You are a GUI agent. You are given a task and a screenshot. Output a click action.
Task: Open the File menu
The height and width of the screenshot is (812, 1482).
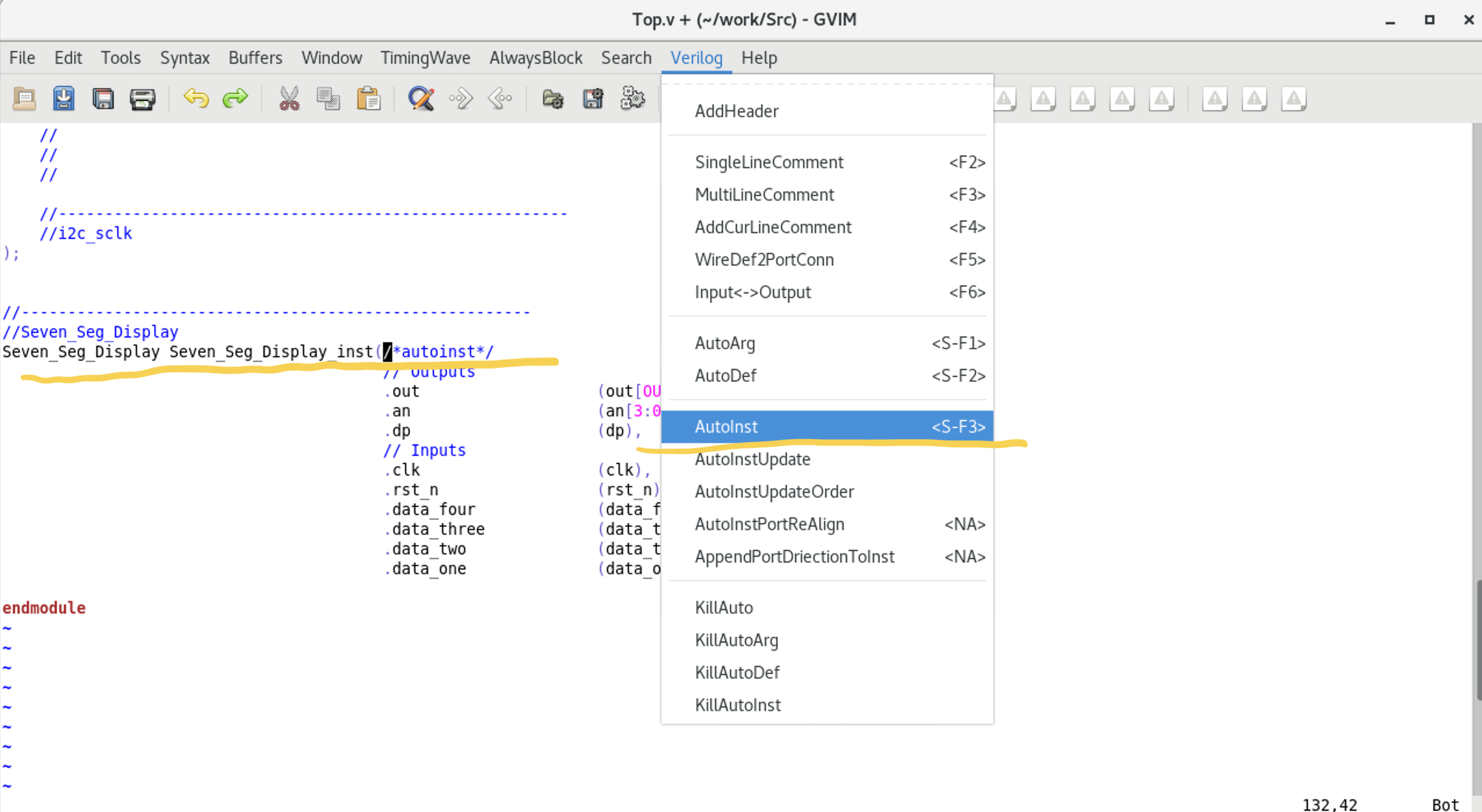[x=22, y=58]
